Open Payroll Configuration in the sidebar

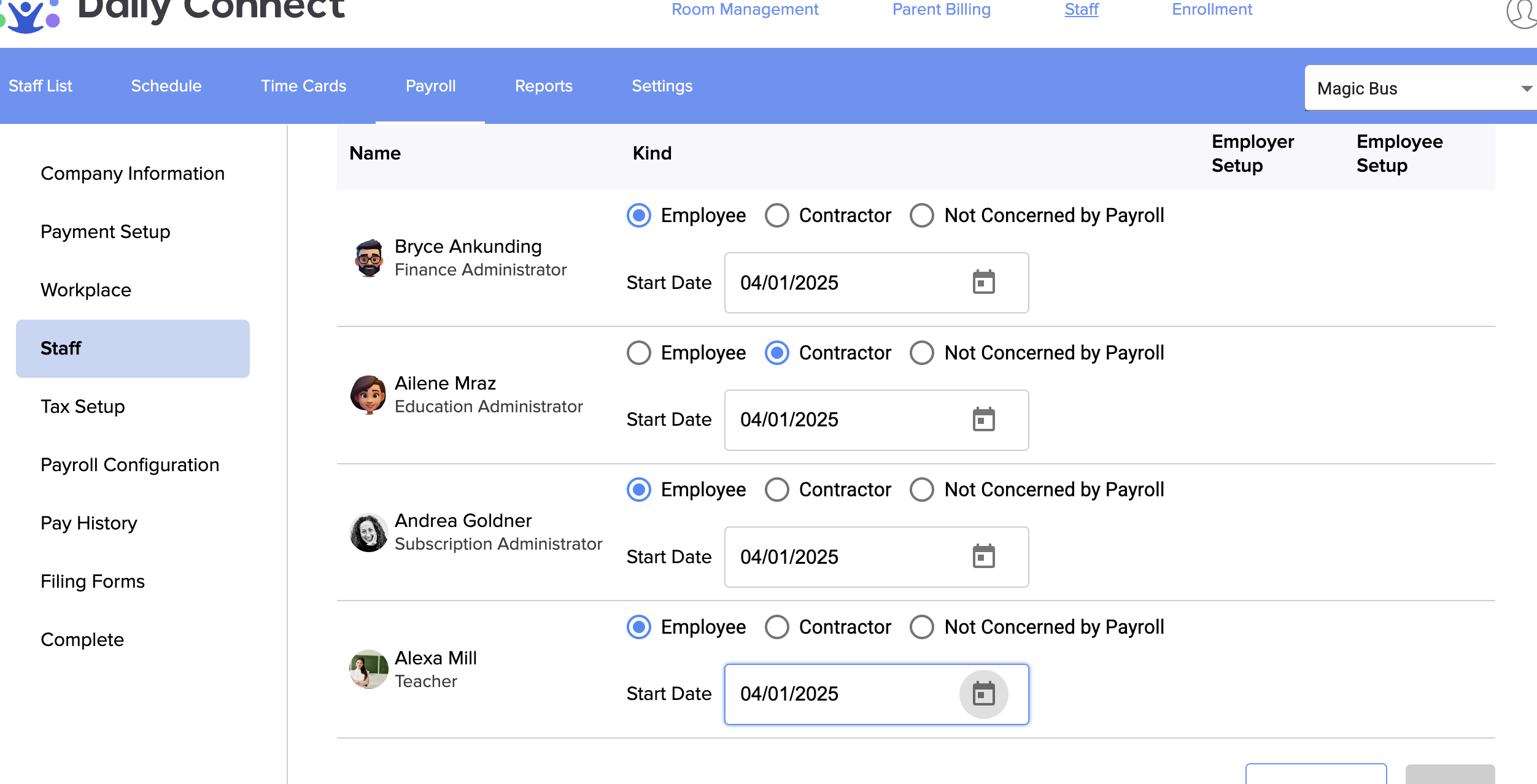pos(130,465)
